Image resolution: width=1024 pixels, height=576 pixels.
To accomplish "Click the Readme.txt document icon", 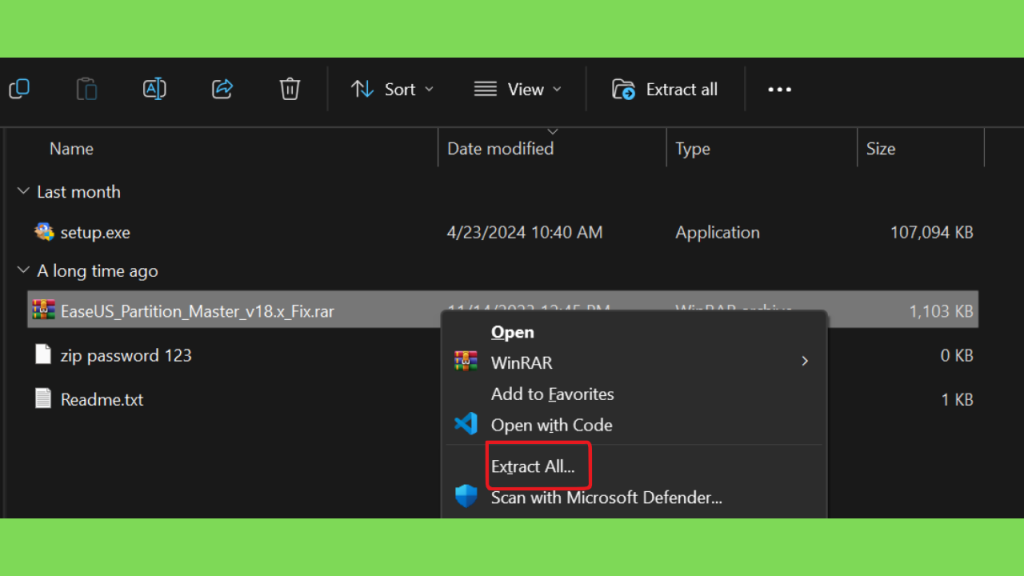I will pos(43,398).
